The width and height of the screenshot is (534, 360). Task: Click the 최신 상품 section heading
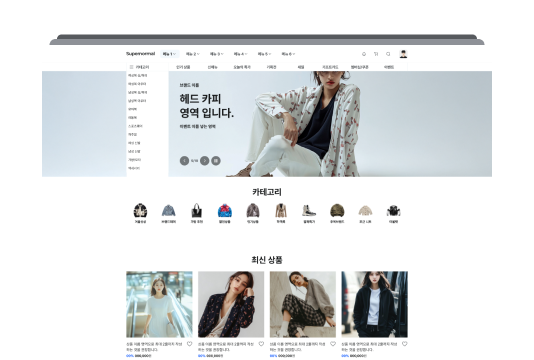click(267, 260)
